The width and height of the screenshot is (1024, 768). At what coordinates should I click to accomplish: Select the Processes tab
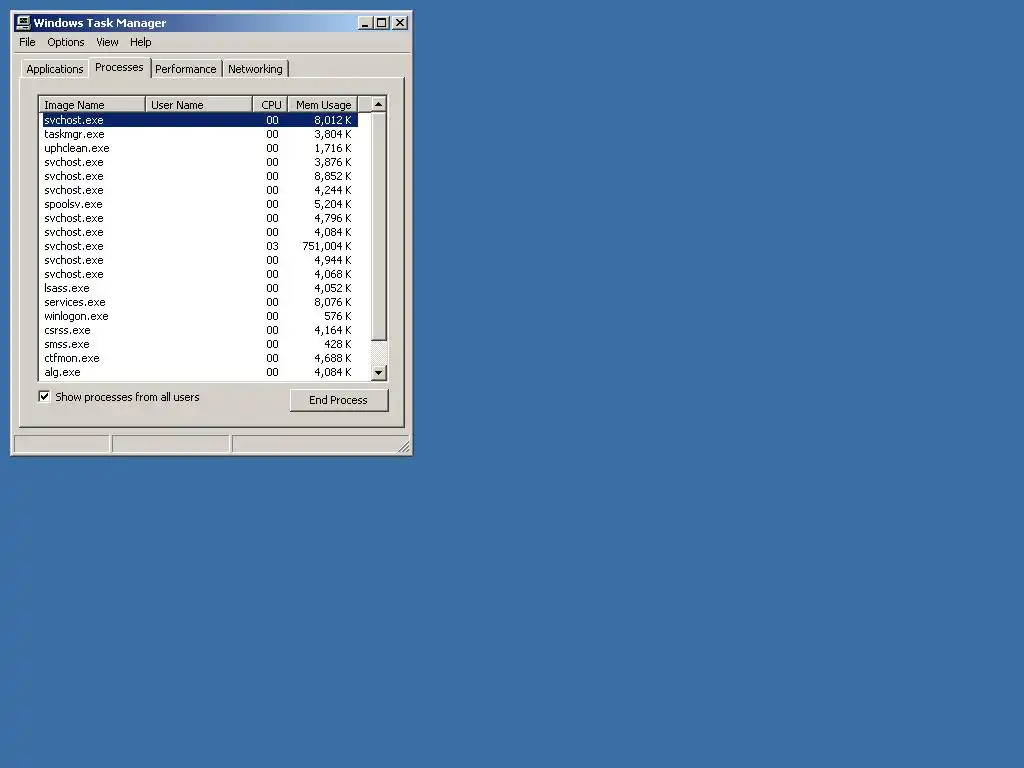pyautogui.click(x=119, y=67)
